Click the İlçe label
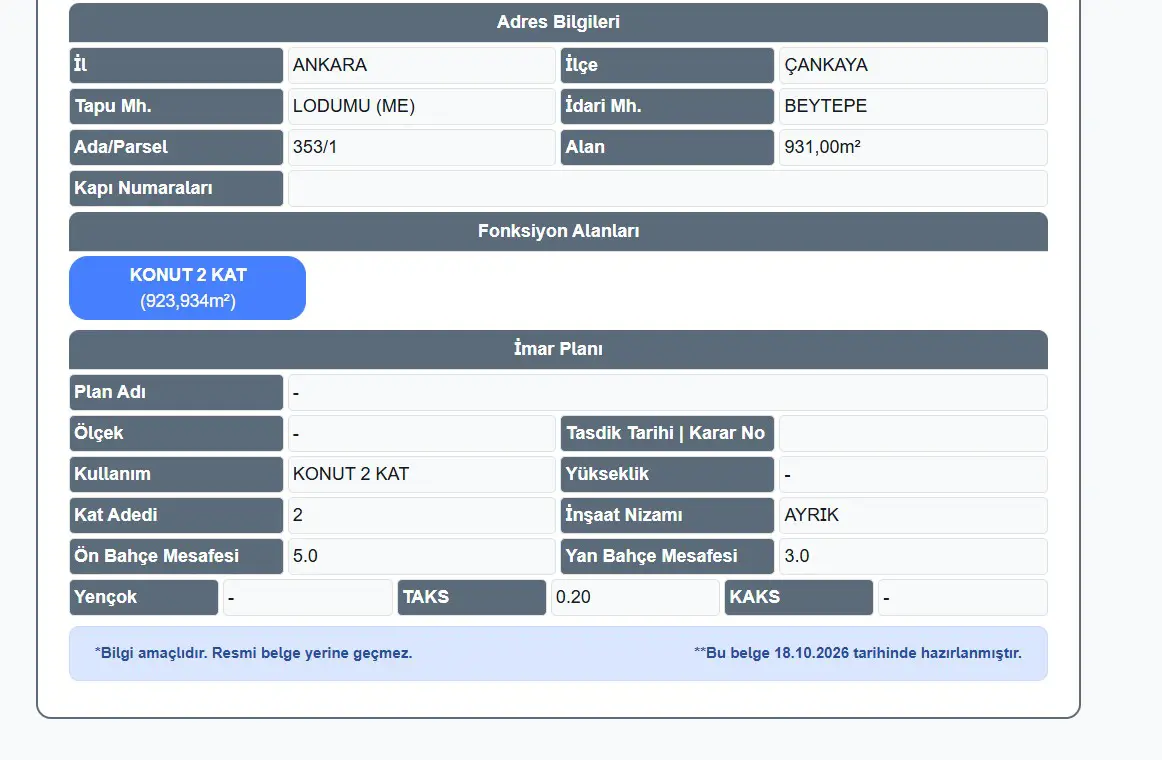This screenshot has width=1162, height=760. (667, 65)
